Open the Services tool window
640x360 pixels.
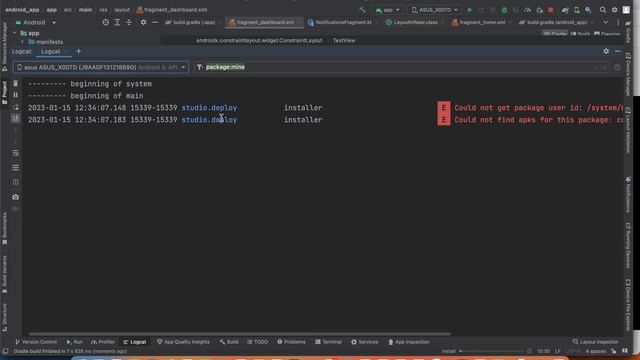point(364,342)
